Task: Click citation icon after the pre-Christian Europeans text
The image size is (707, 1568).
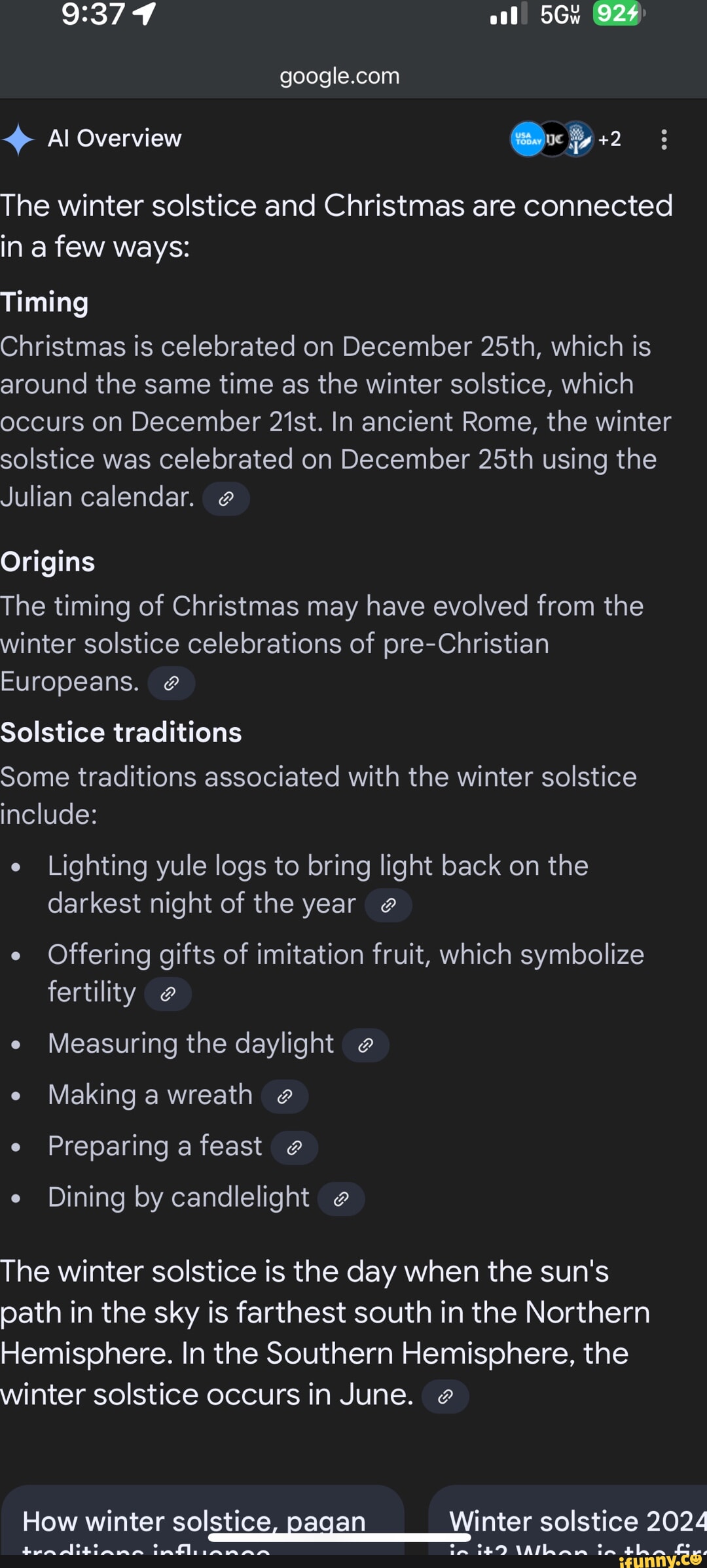Action: point(172,683)
